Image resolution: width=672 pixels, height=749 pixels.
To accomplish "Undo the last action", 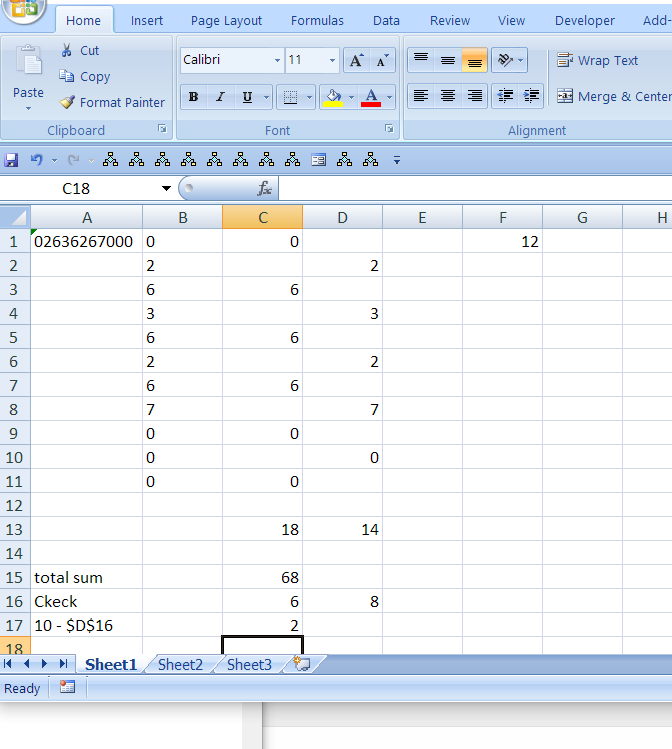I will (x=36, y=160).
